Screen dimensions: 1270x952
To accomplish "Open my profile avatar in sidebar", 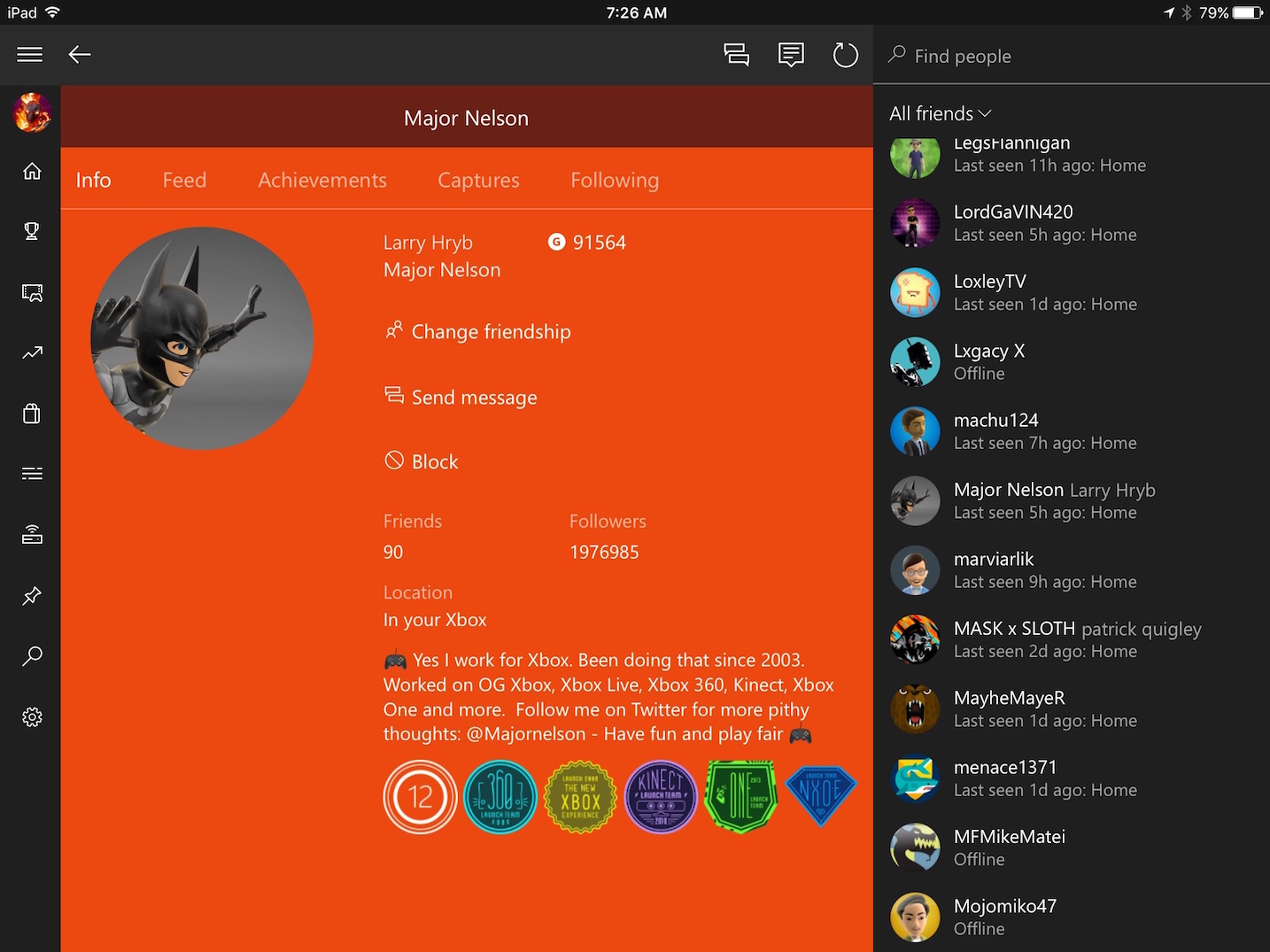I will 32,112.
